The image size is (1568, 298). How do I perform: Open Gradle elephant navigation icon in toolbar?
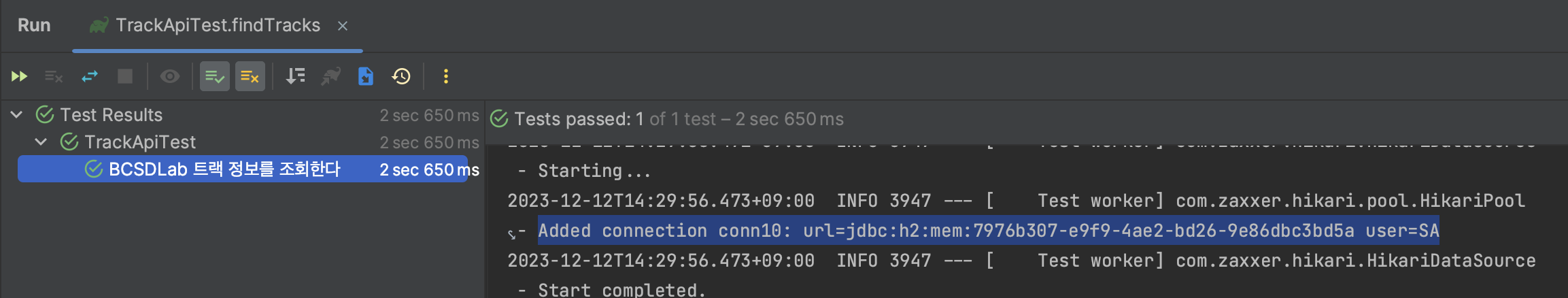[x=331, y=76]
